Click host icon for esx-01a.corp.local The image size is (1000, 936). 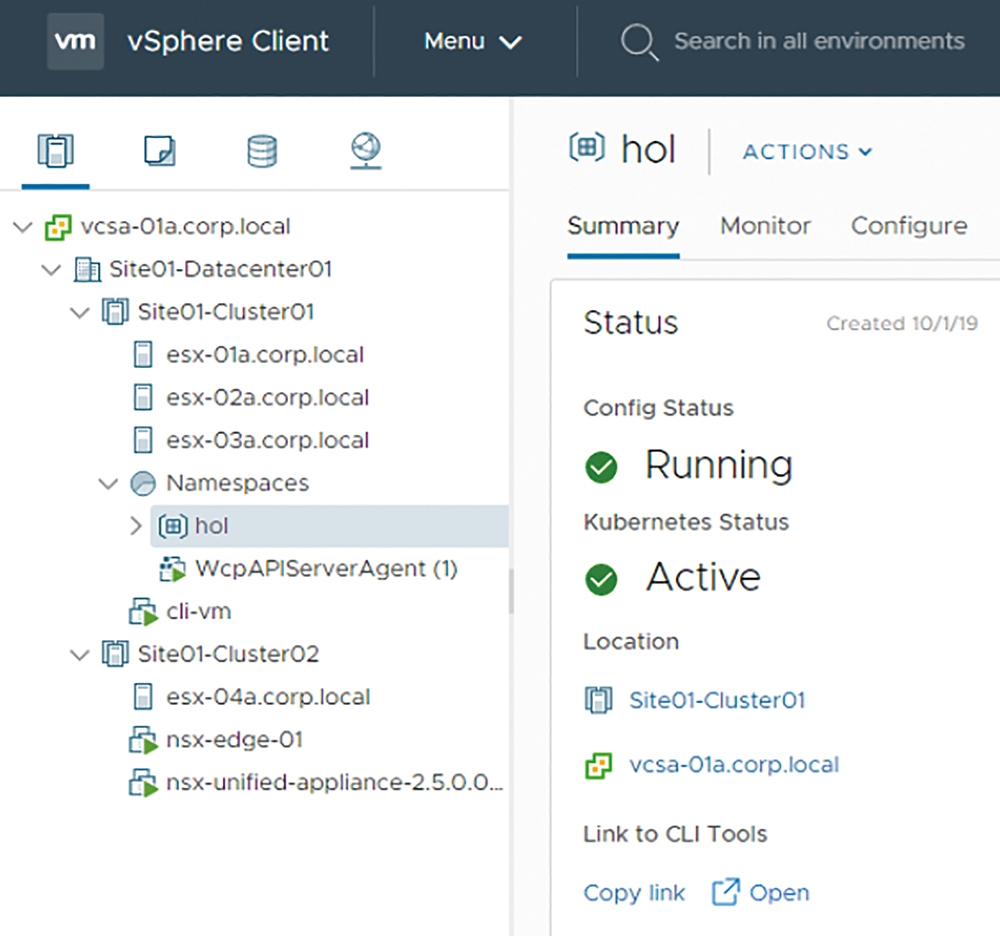tap(143, 355)
